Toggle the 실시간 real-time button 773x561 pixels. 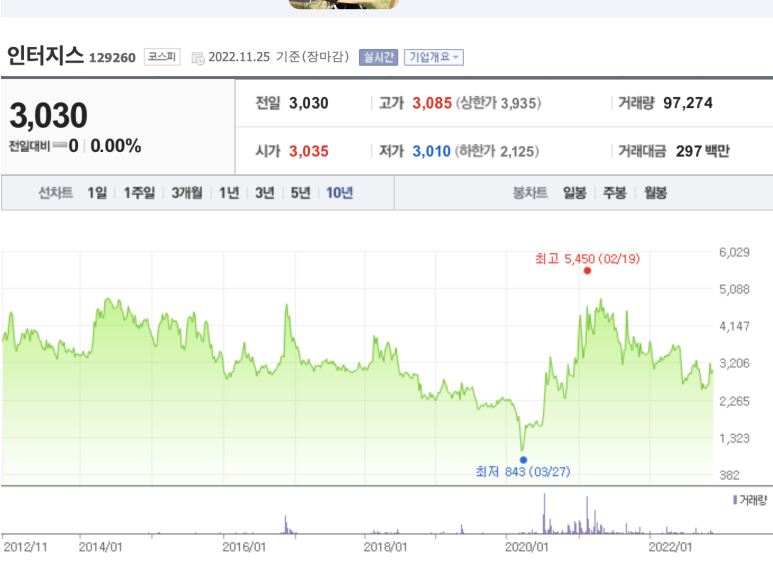click(378, 57)
